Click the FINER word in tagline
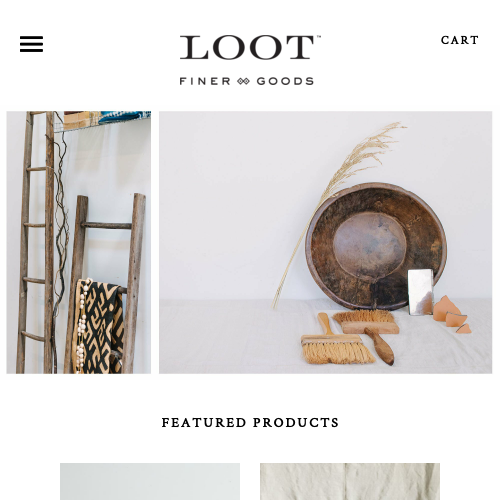Screen dimensions: 500x500 click(x=205, y=81)
